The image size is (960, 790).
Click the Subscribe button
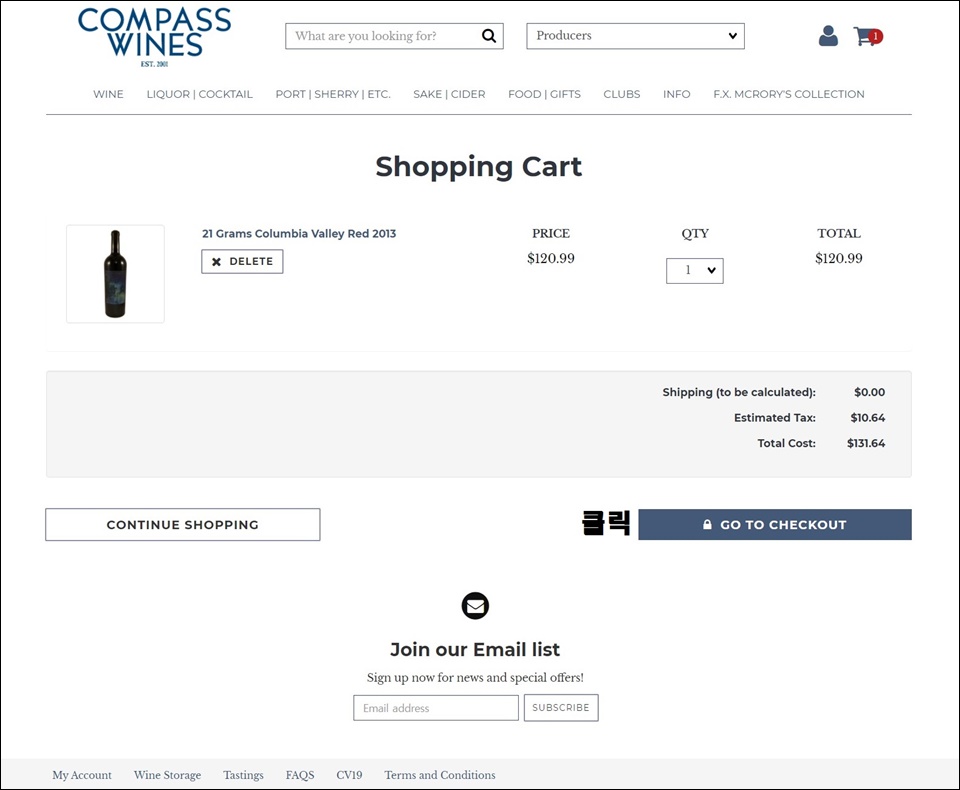[561, 708]
